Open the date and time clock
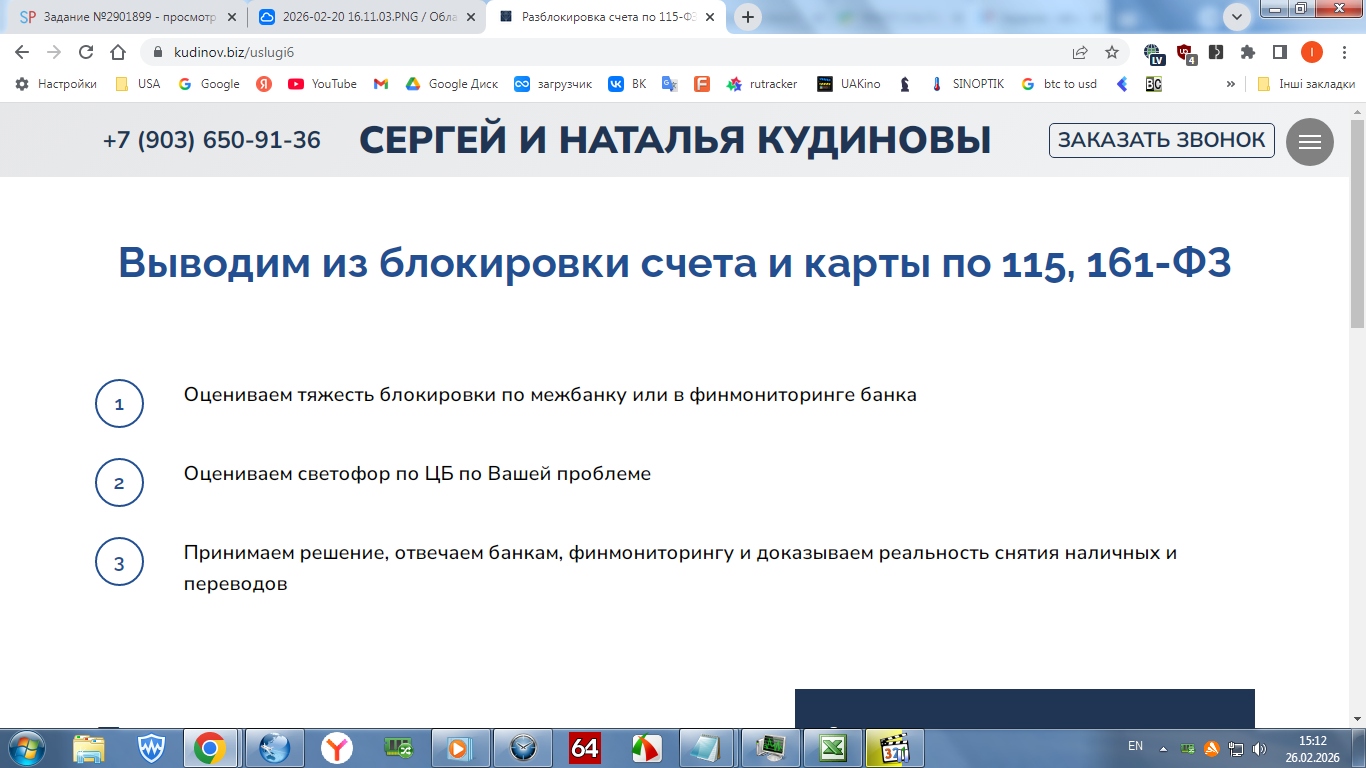This screenshot has width=1366, height=768. click(x=1312, y=748)
